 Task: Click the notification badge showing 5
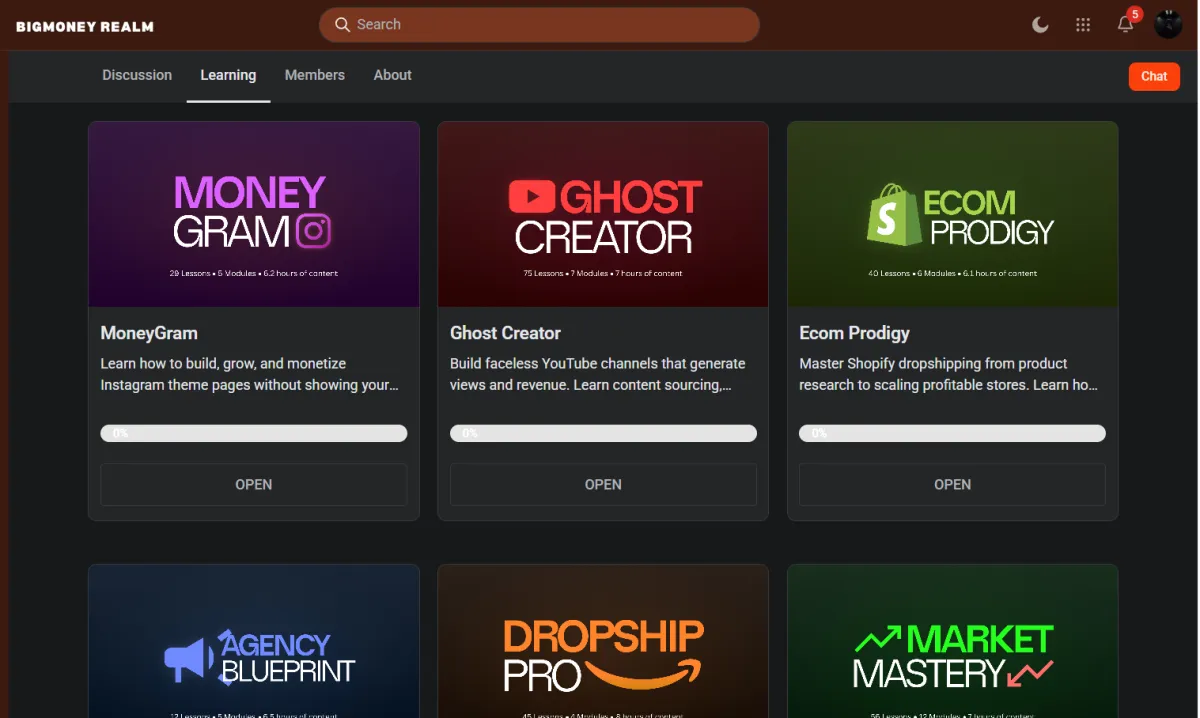(x=1135, y=14)
